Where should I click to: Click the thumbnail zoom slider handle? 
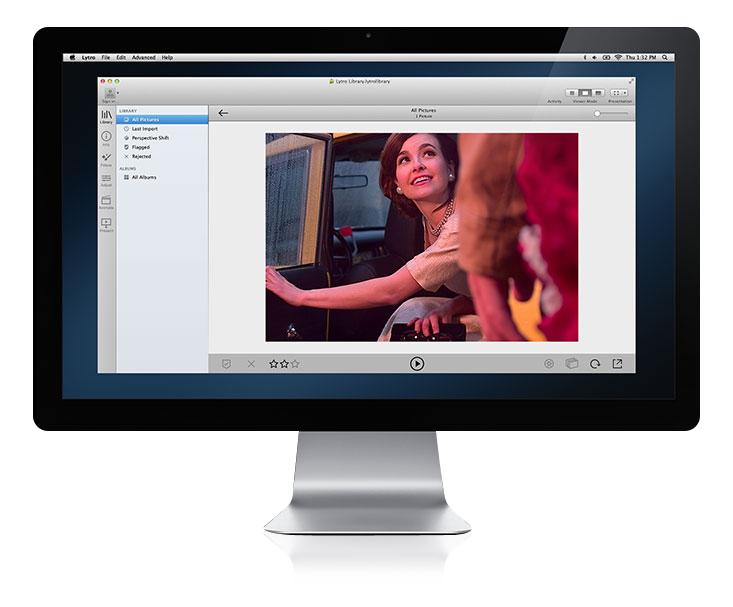click(597, 113)
